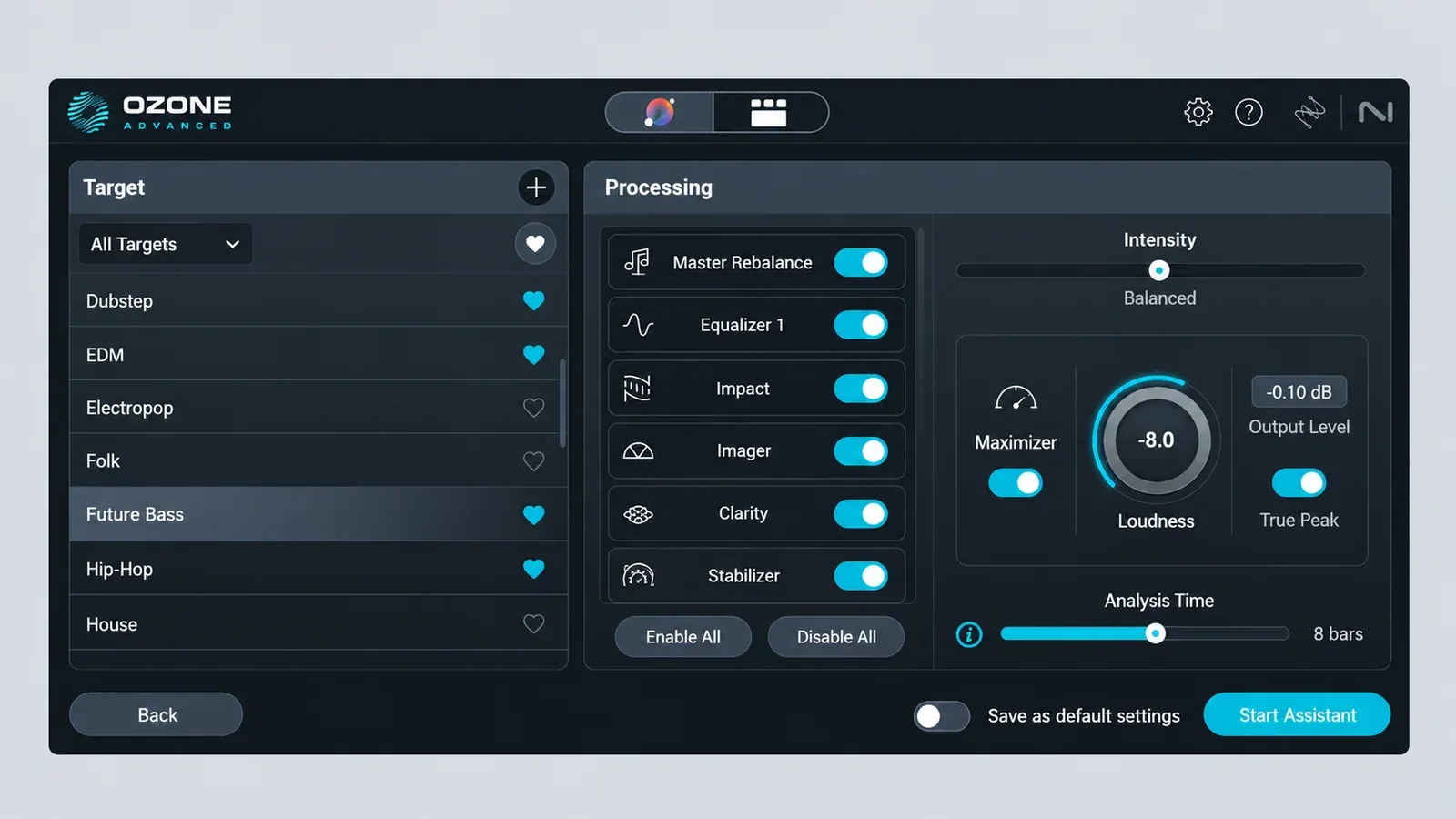The height and width of the screenshot is (819, 1456).
Task: Favorite the Electropop target heart
Action: pyautogui.click(x=534, y=408)
